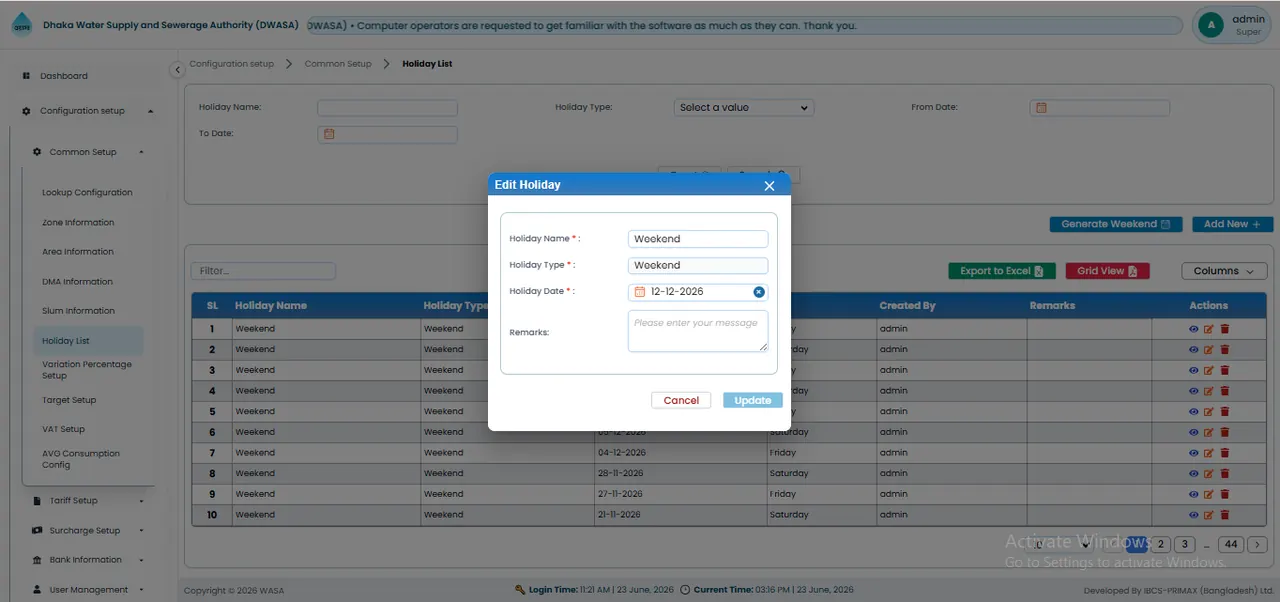The image size is (1280, 602).
Task: Click the DWASA logo in the header
Action: 21,26
